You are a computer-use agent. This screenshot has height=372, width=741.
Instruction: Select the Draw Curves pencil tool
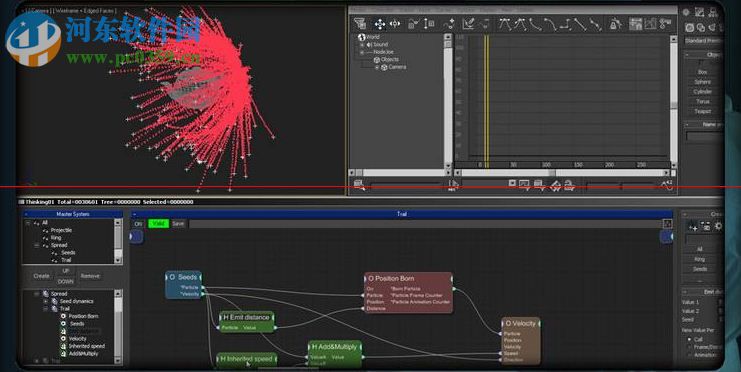(x=468, y=24)
